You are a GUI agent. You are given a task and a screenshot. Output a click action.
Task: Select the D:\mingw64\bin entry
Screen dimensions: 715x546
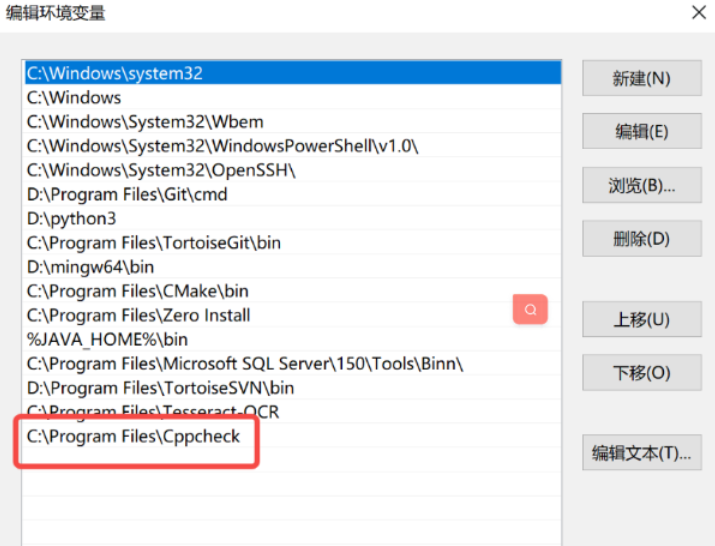click(x=293, y=266)
